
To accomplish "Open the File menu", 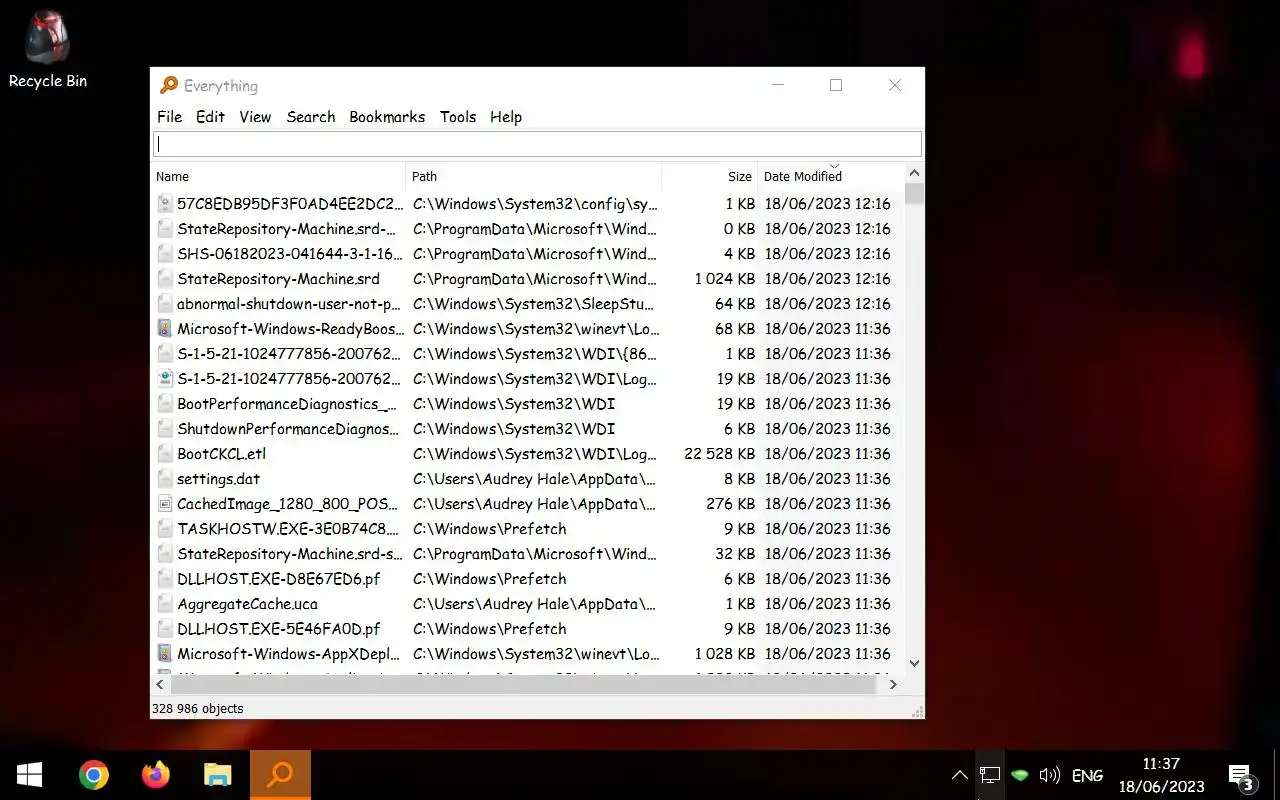I will click(x=170, y=117).
